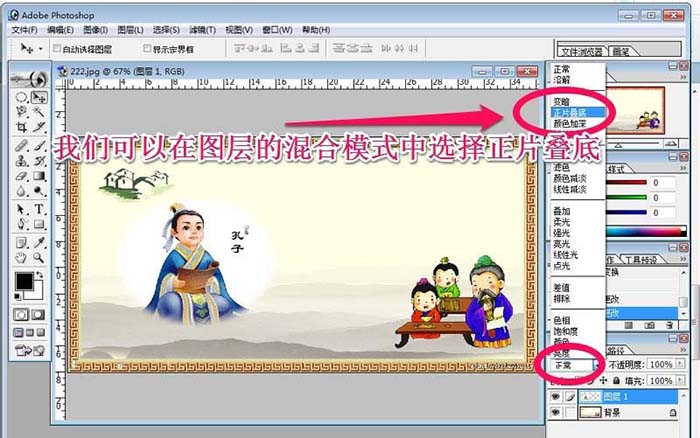Reset default foreground and background colors
This screenshot has width=700, height=438.
[x=18, y=296]
